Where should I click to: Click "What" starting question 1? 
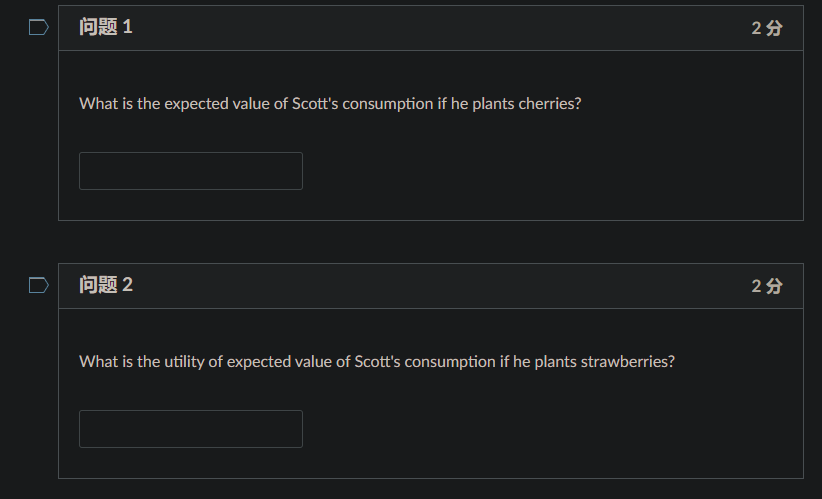point(98,104)
